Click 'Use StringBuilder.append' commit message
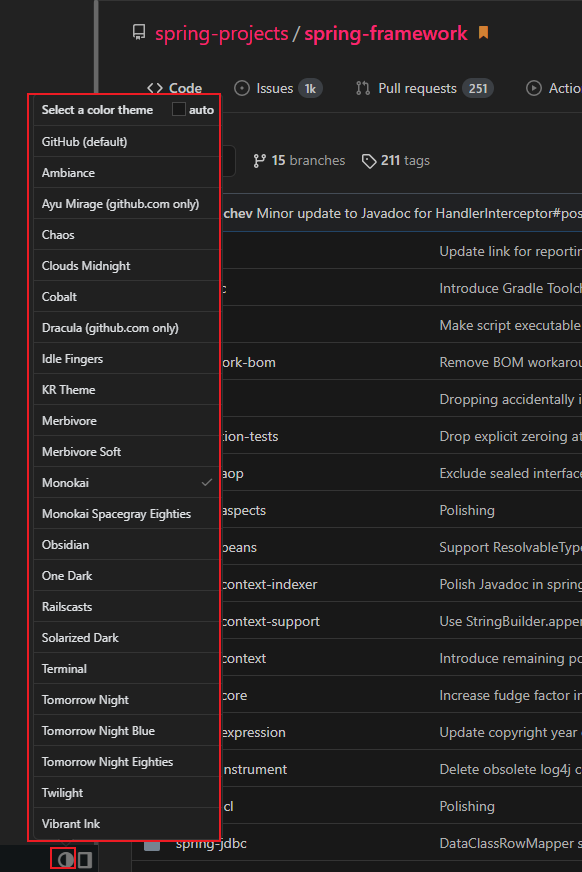582x872 pixels. pos(510,621)
